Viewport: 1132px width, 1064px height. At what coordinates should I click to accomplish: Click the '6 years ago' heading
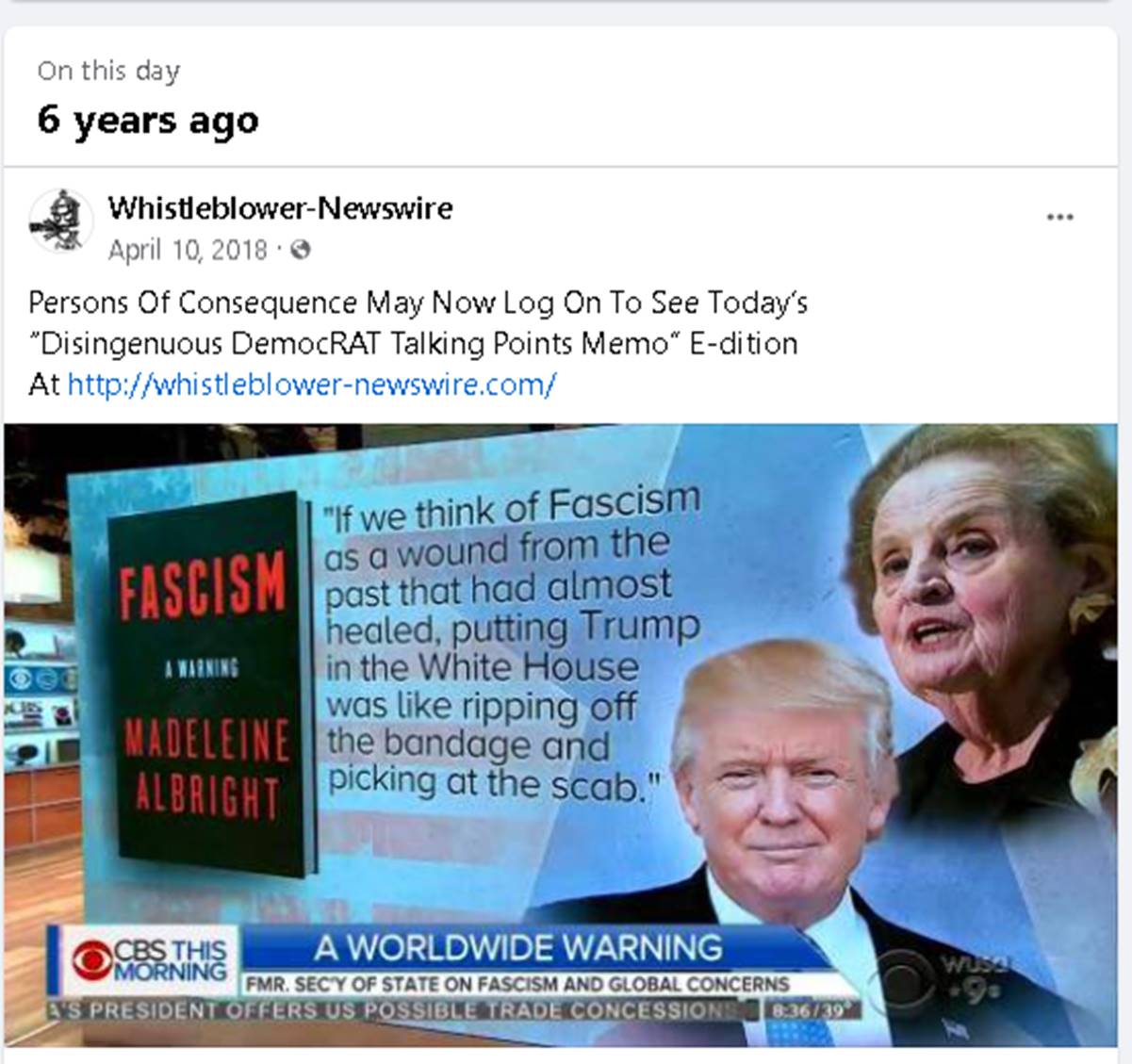[x=148, y=121]
